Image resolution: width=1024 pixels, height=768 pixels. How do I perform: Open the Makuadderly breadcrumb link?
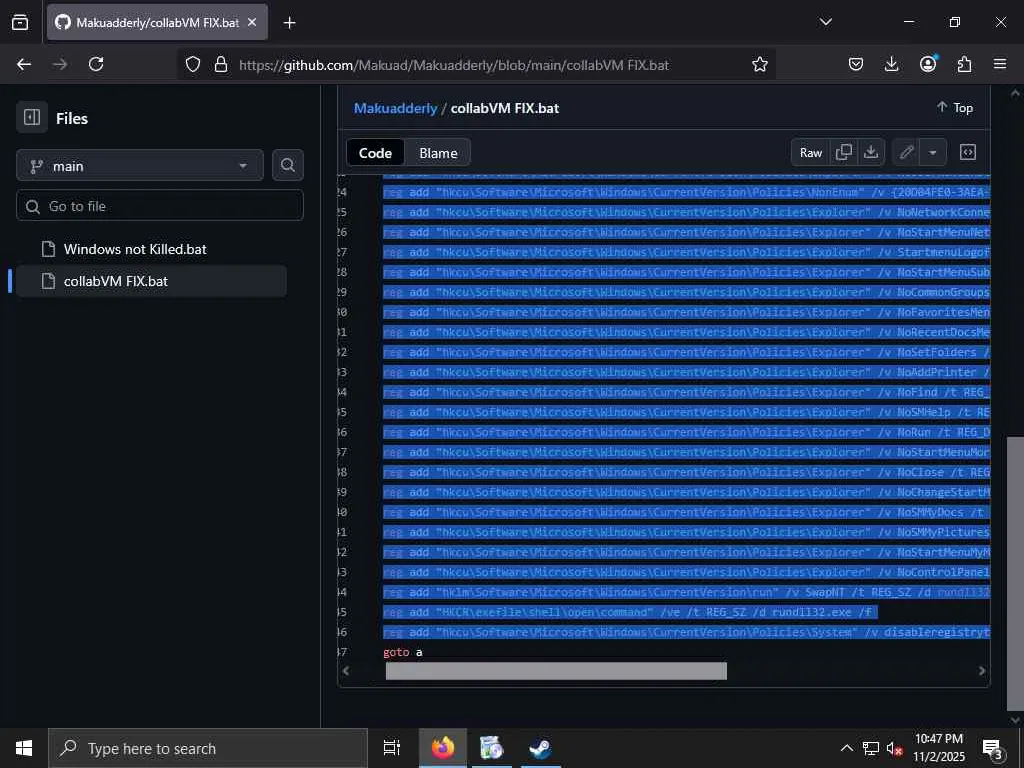[x=395, y=108]
